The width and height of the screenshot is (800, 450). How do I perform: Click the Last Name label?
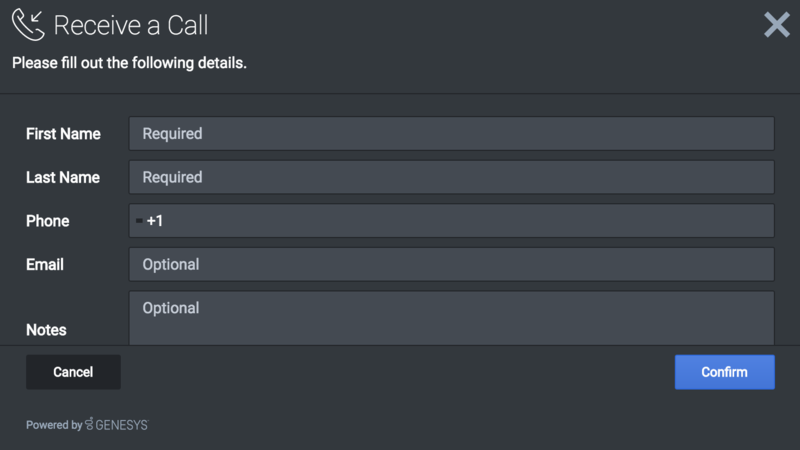coord(63,178)
